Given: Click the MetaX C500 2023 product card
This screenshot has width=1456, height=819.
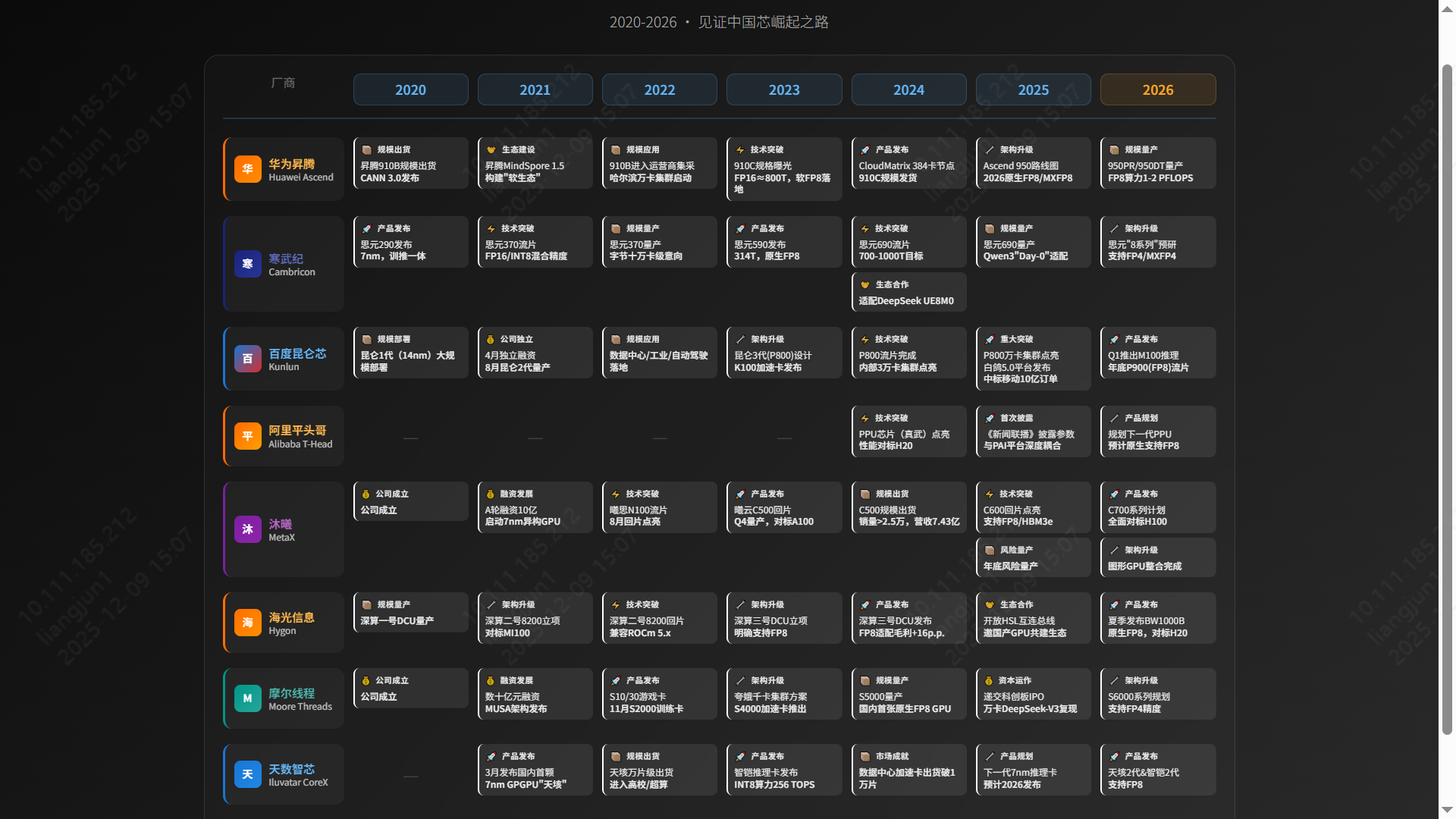Looking at the screenshot, I should (784, 507).
